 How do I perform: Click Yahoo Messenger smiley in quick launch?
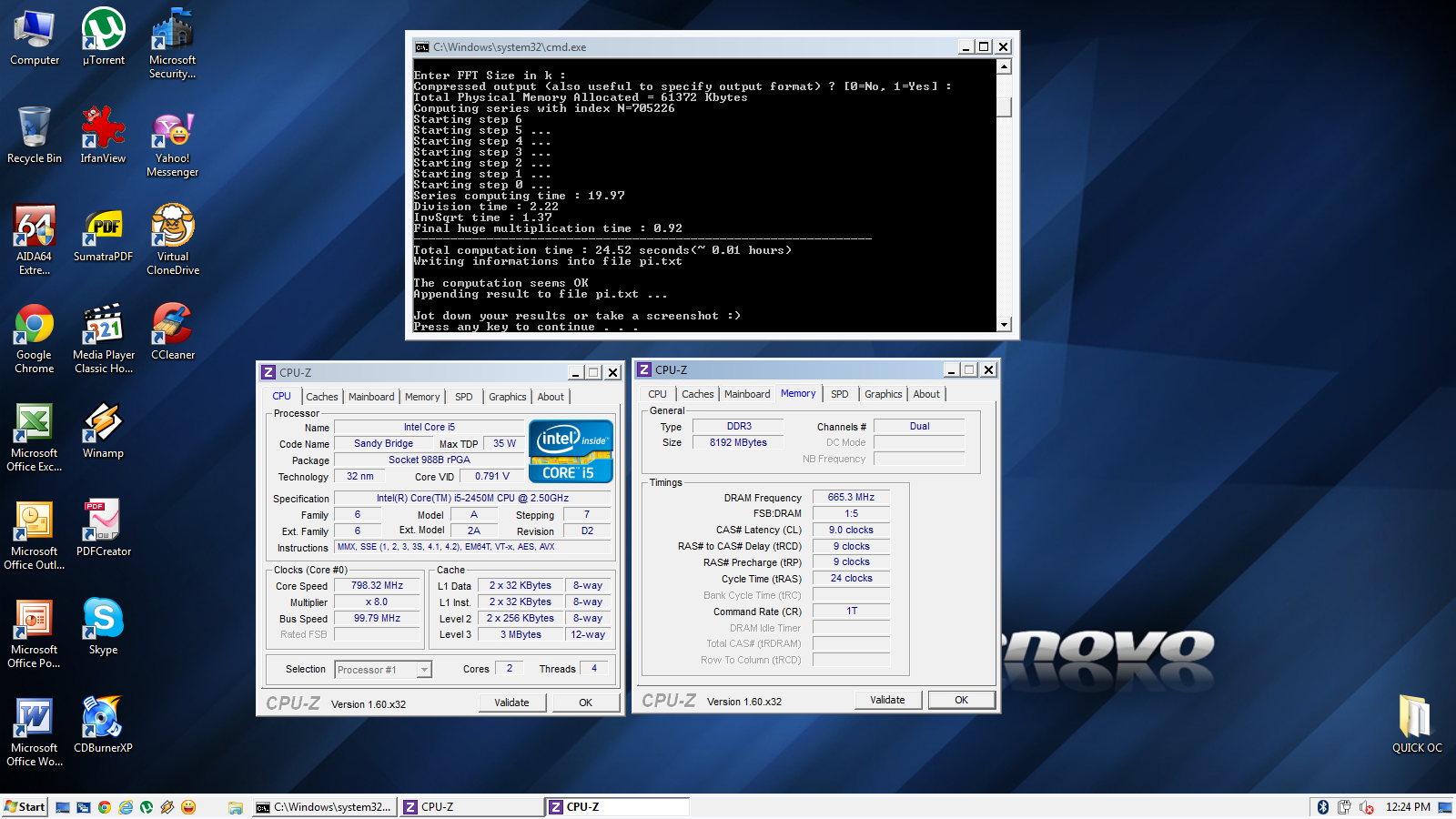coord(188,807)
